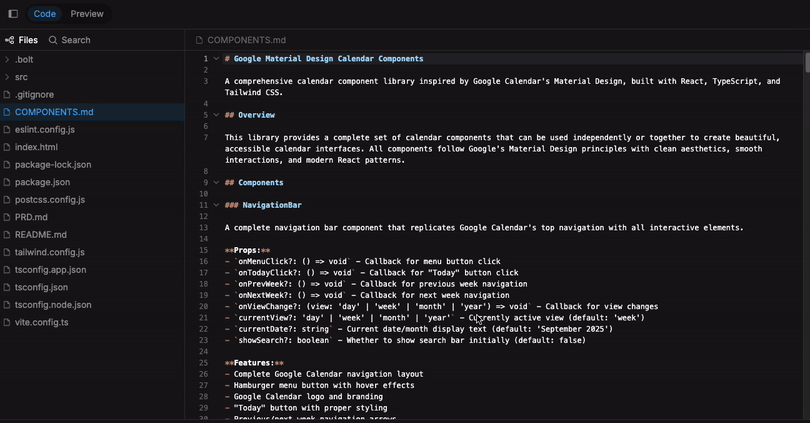
Task: Open eslint.config.js file
Action: click(44, 130)
